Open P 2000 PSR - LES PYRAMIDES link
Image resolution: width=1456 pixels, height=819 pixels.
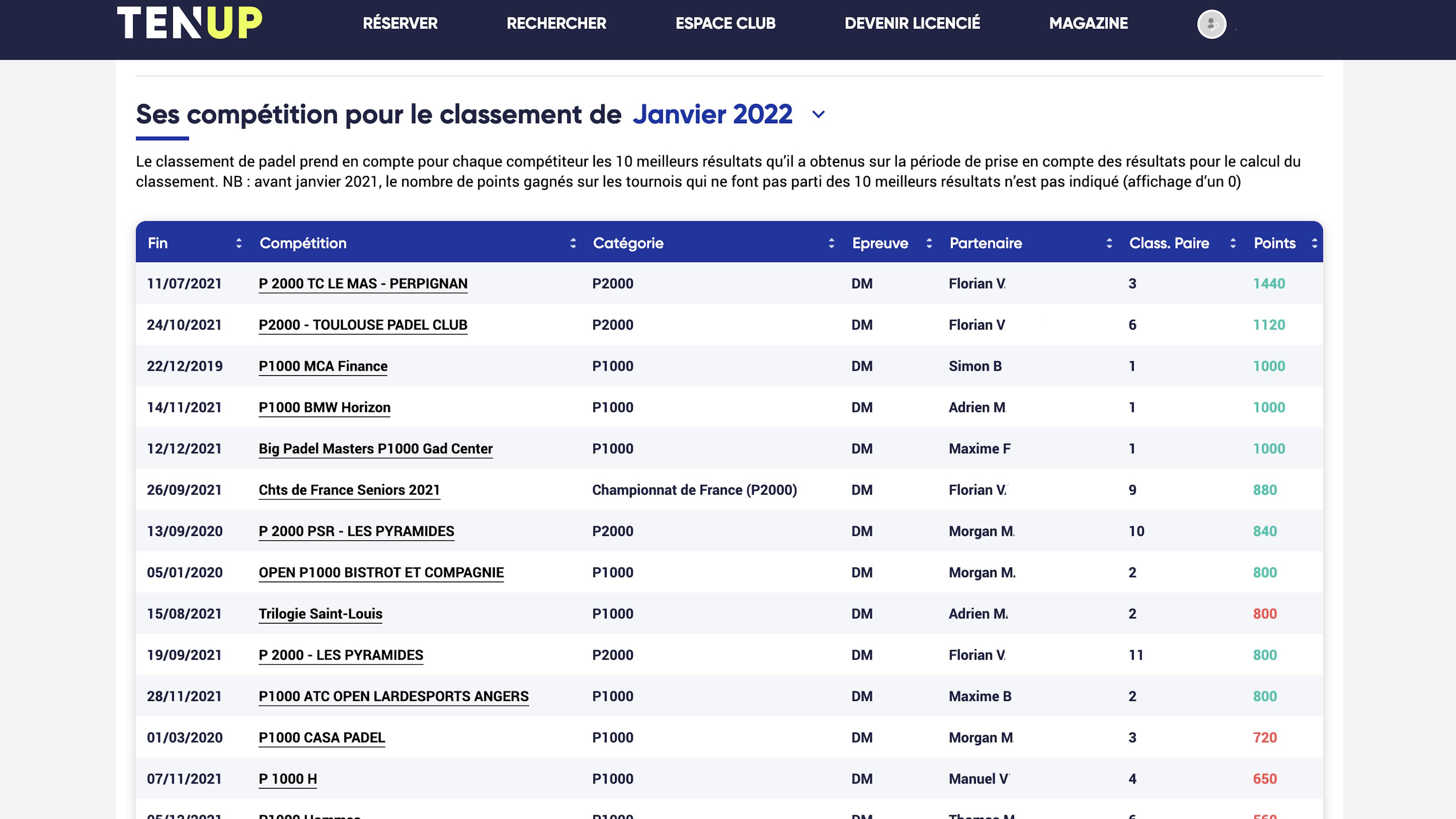356,532
